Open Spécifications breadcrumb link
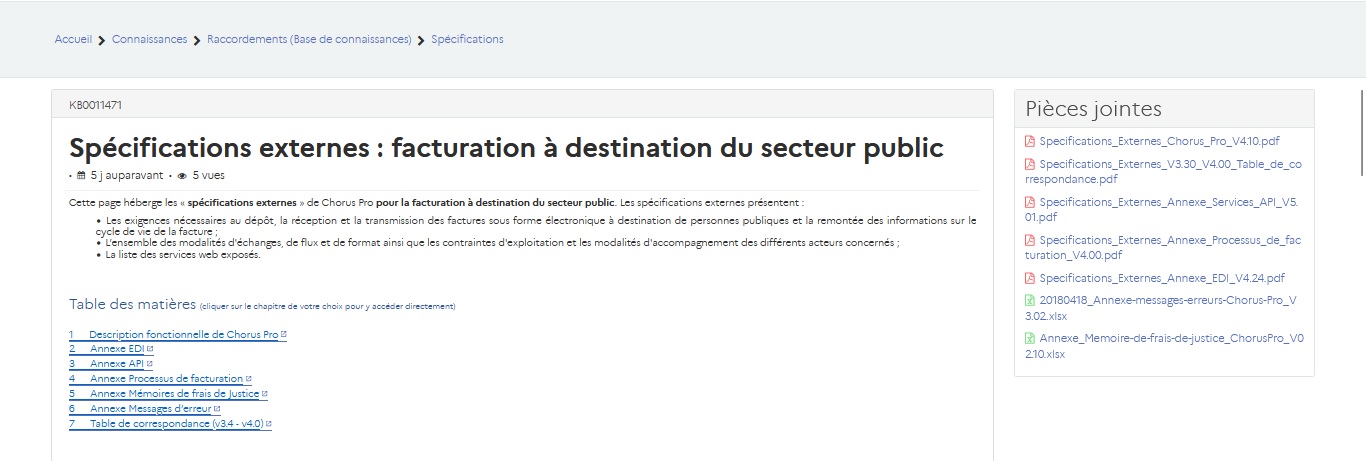 [467, 40]
